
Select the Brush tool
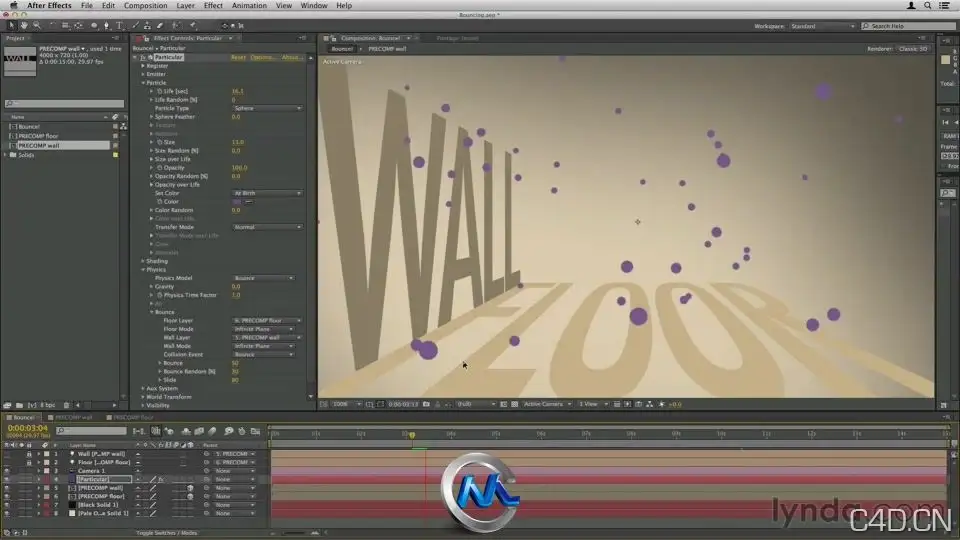tap(135, 26)
